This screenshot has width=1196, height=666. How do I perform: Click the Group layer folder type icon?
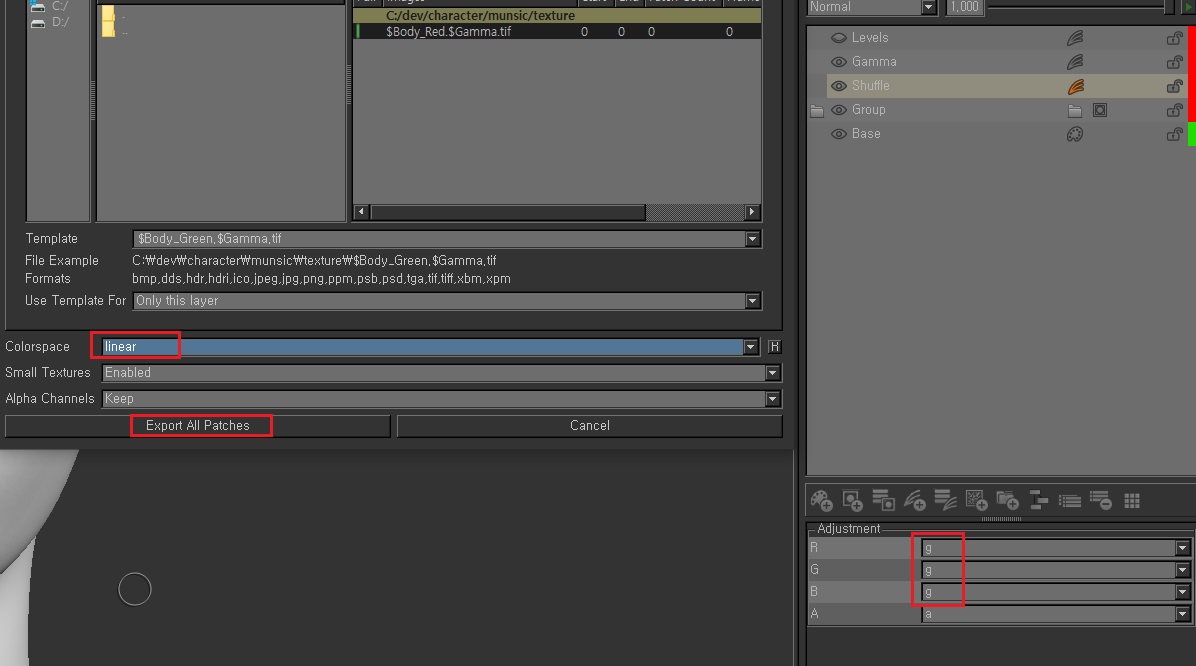(x=1075, y=111)
